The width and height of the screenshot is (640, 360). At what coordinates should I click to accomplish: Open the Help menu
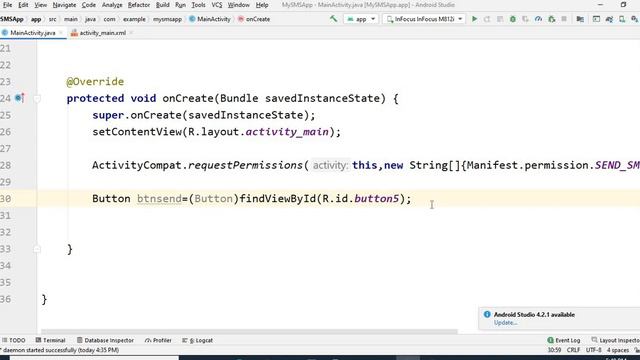[x=262, y=5]
